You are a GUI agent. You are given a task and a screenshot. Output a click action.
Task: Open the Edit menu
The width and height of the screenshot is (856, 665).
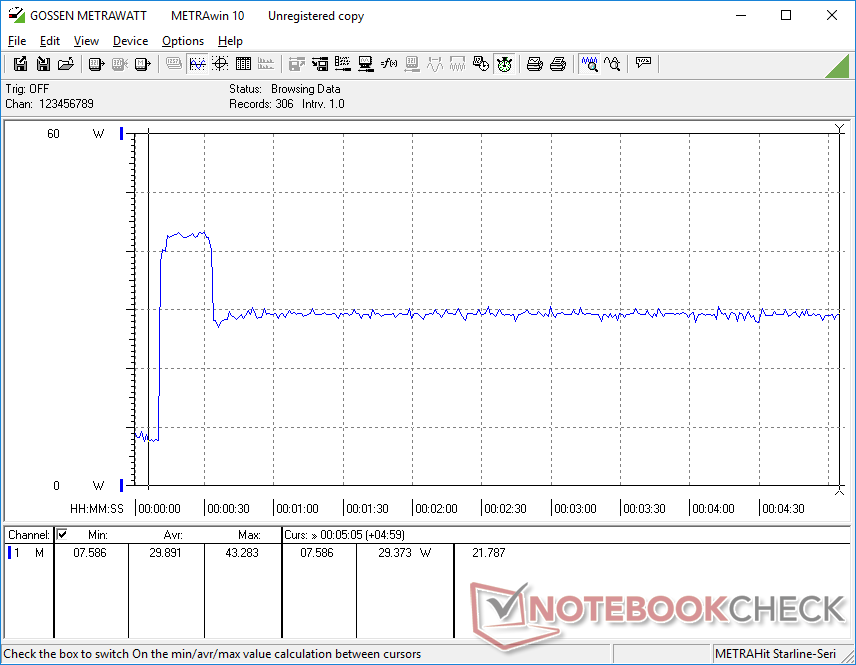[x=49, y=41]
